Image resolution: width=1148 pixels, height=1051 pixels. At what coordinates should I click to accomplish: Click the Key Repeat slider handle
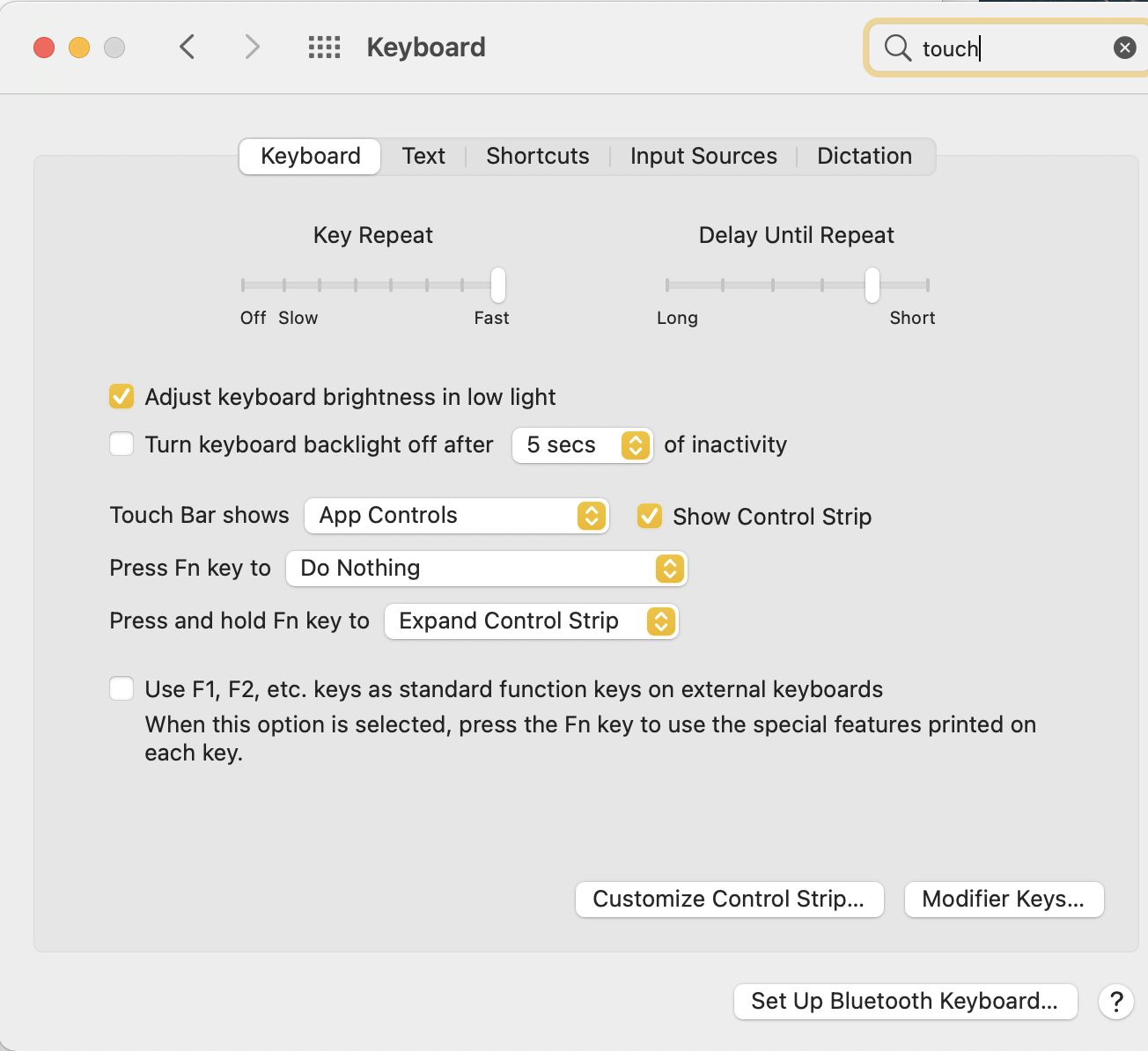[498, 284]
